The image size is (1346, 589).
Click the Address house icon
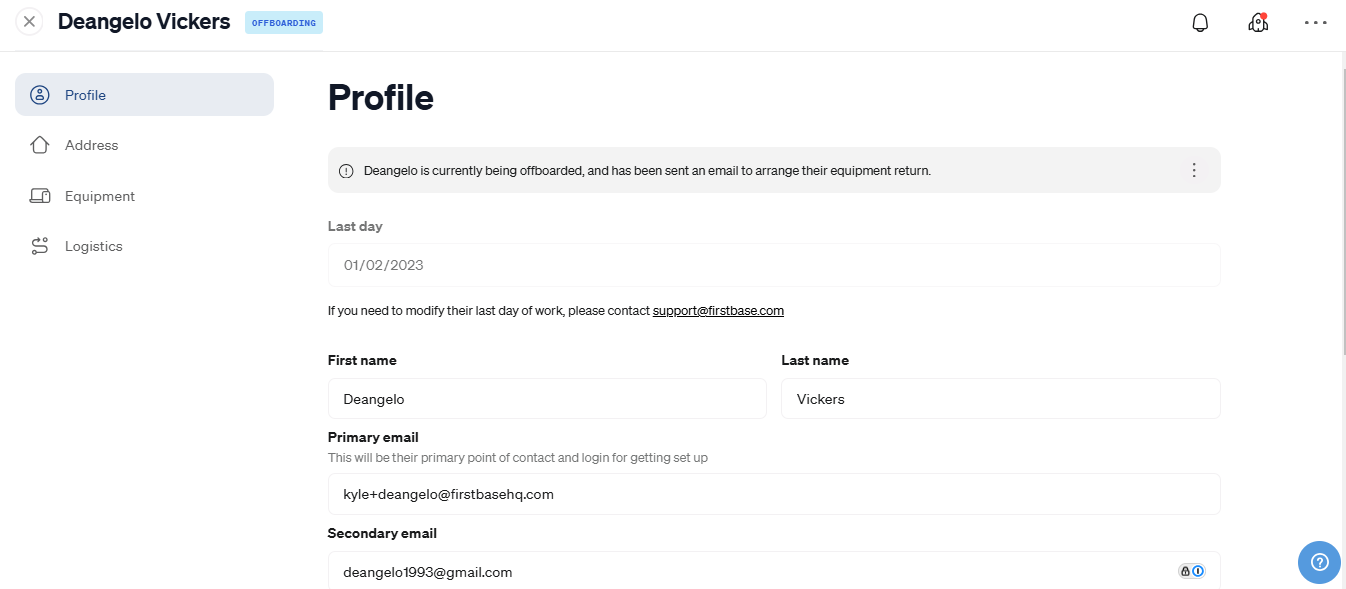click(x=40, y=145)
